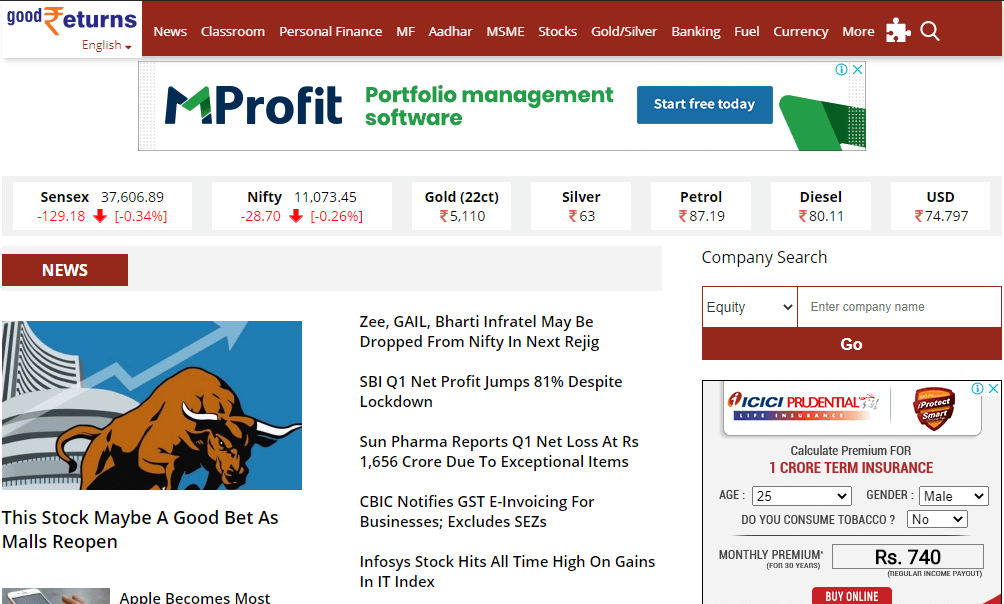Click the Silver ₹63 price box
The width and height of the screenshot is (1004, 604).
581,206
